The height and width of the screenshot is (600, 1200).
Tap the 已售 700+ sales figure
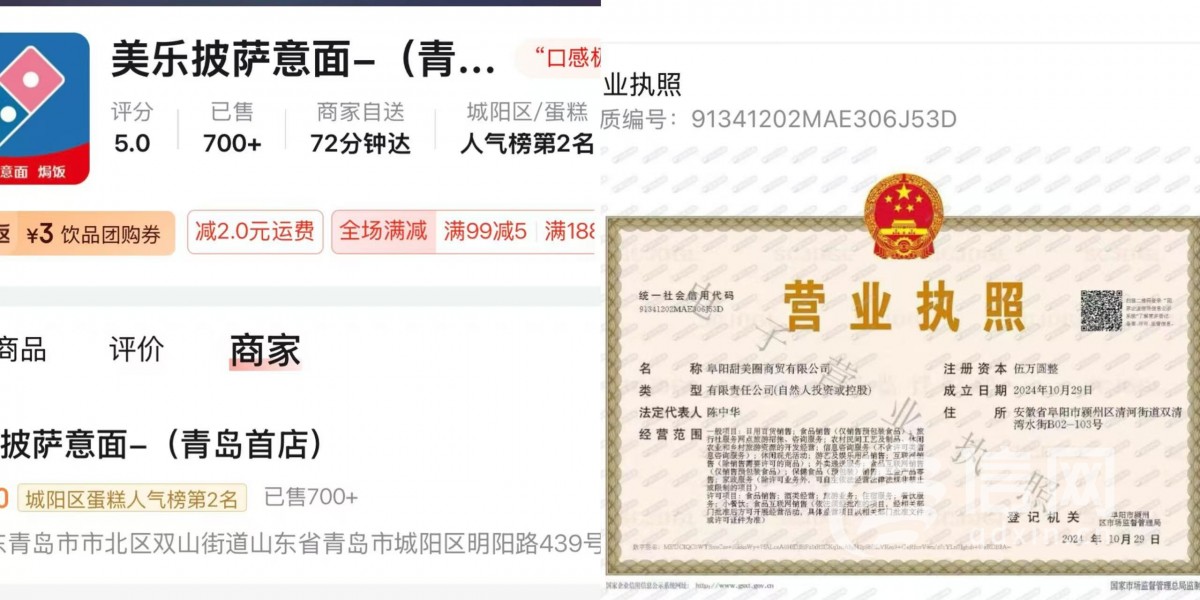coord(232,128)
